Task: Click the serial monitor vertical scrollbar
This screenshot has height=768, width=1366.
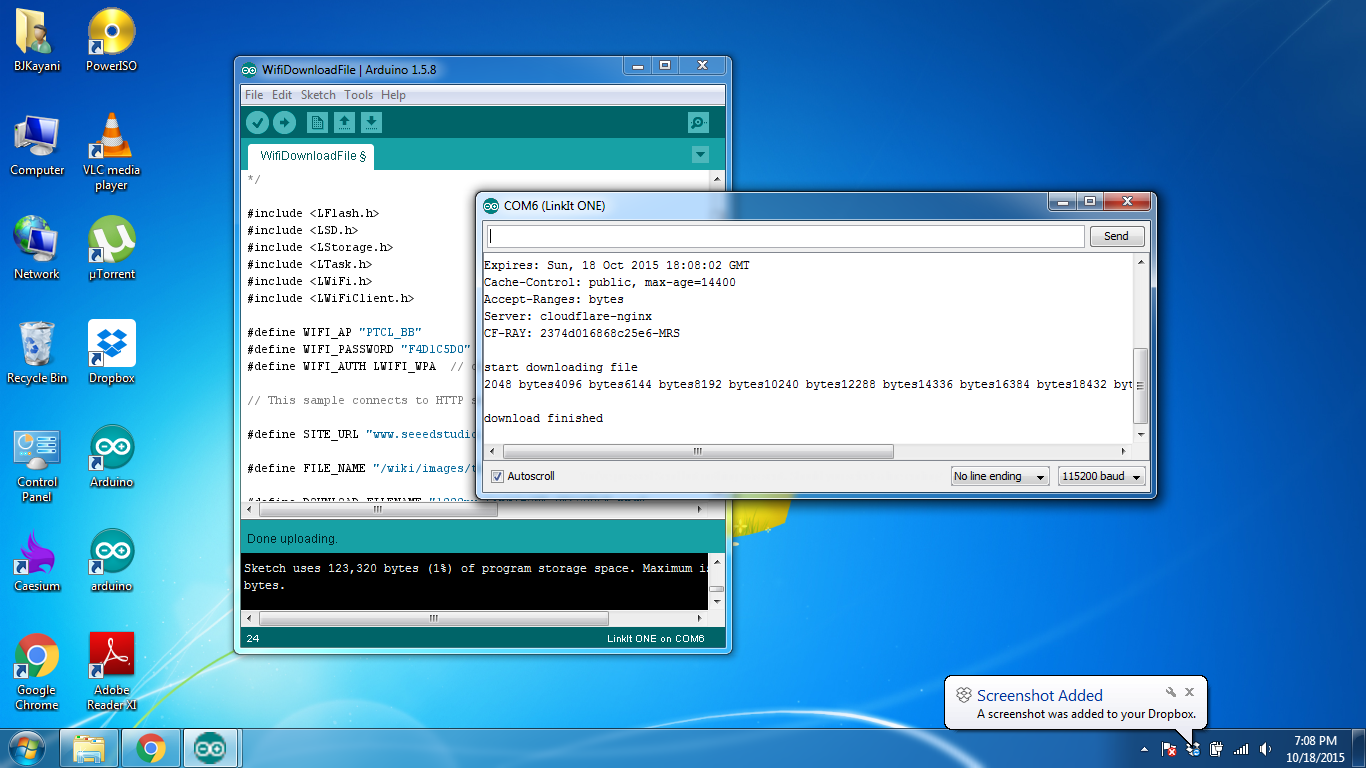Action: coord(1141,346)
